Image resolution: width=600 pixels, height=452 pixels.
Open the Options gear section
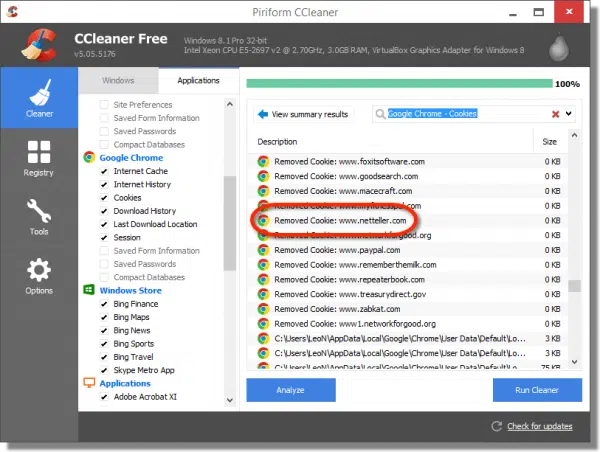pos(39,276)
